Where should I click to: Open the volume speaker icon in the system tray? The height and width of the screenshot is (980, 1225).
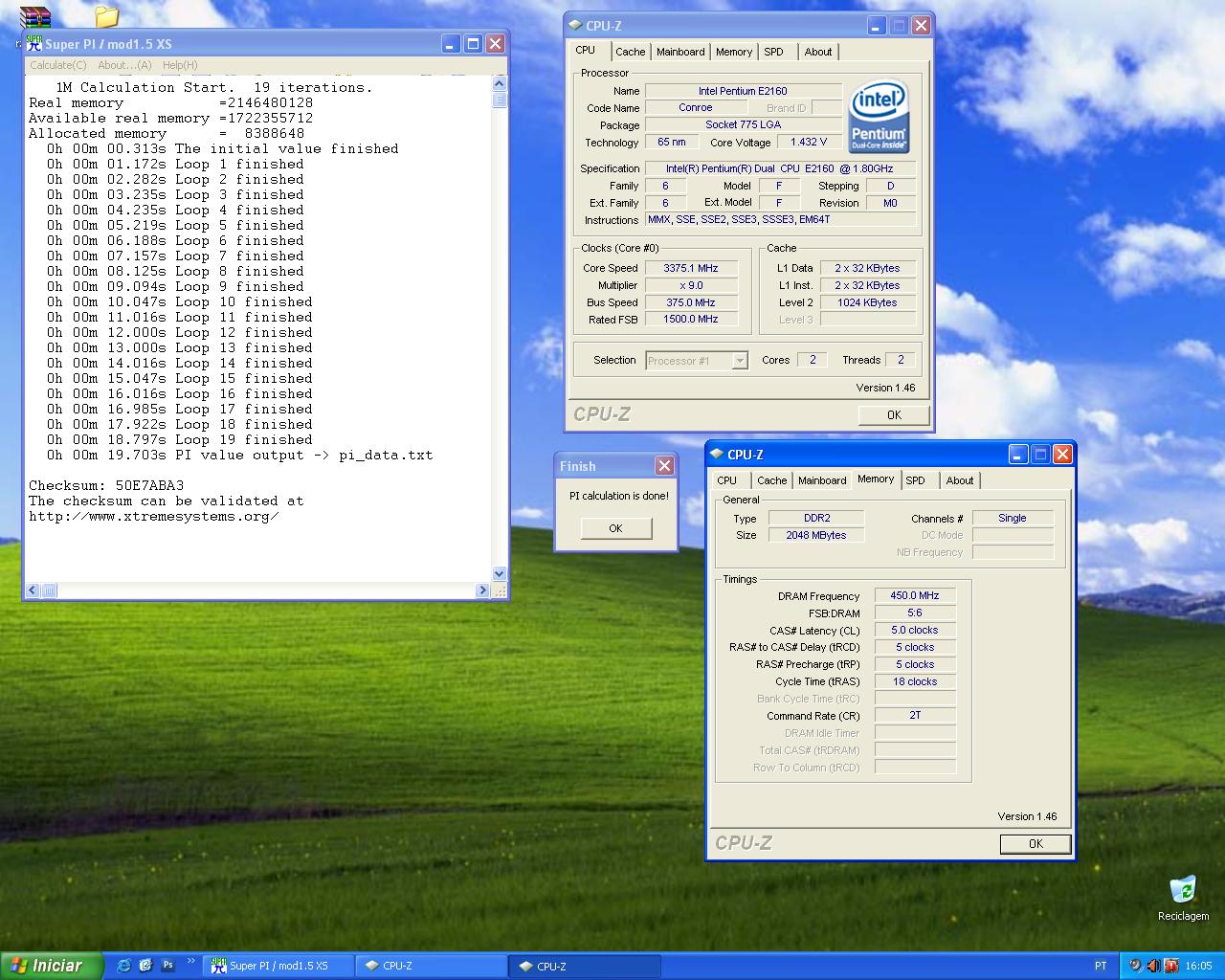[x=1152, y=966]
